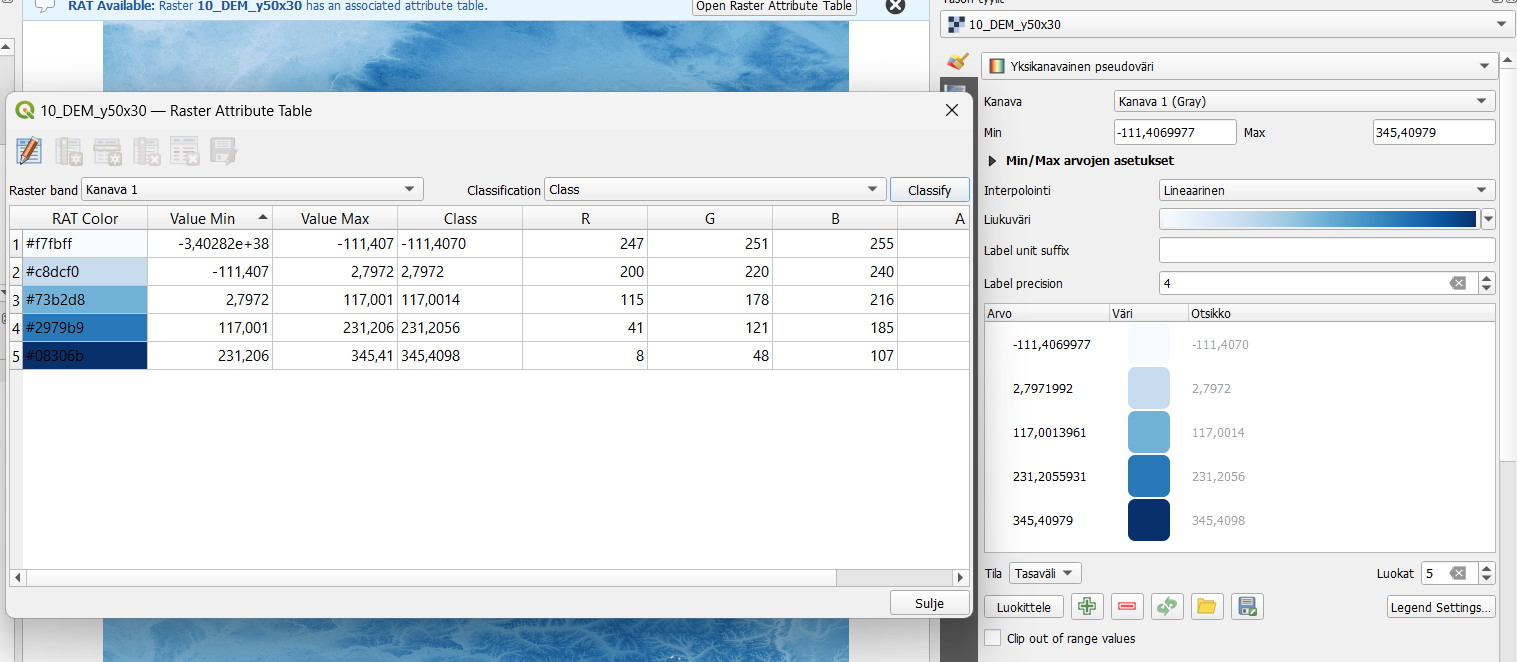The height and width of the screenshot is (662, 1517).
Task: Click the RAT Color column header
Action: (85, 218)
